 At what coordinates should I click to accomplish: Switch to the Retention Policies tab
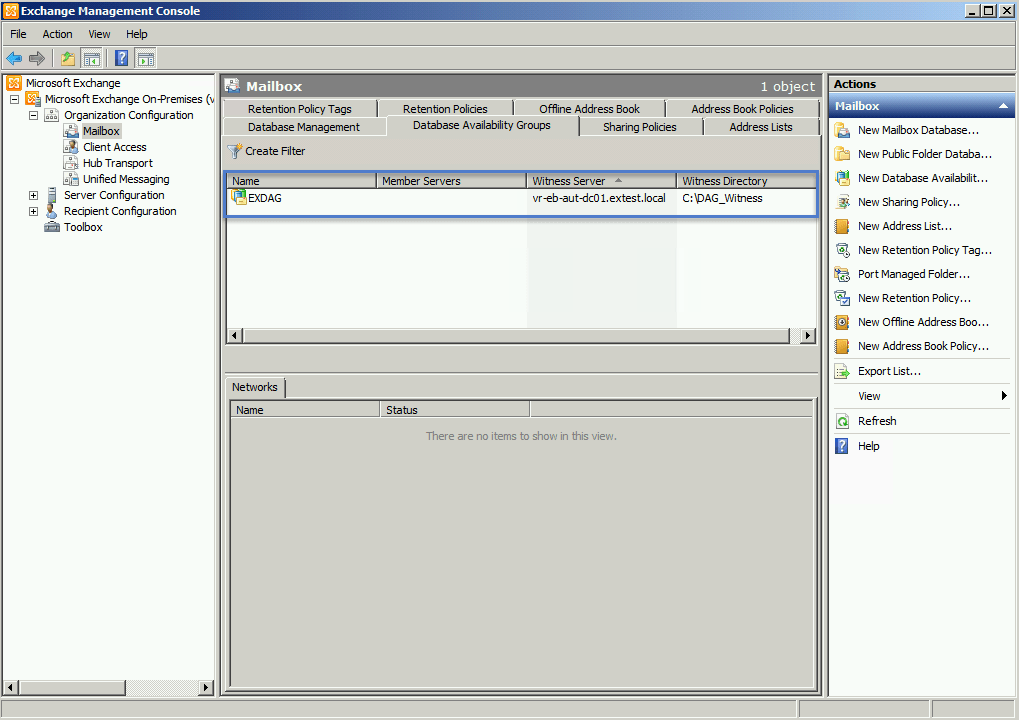(445, 109)
